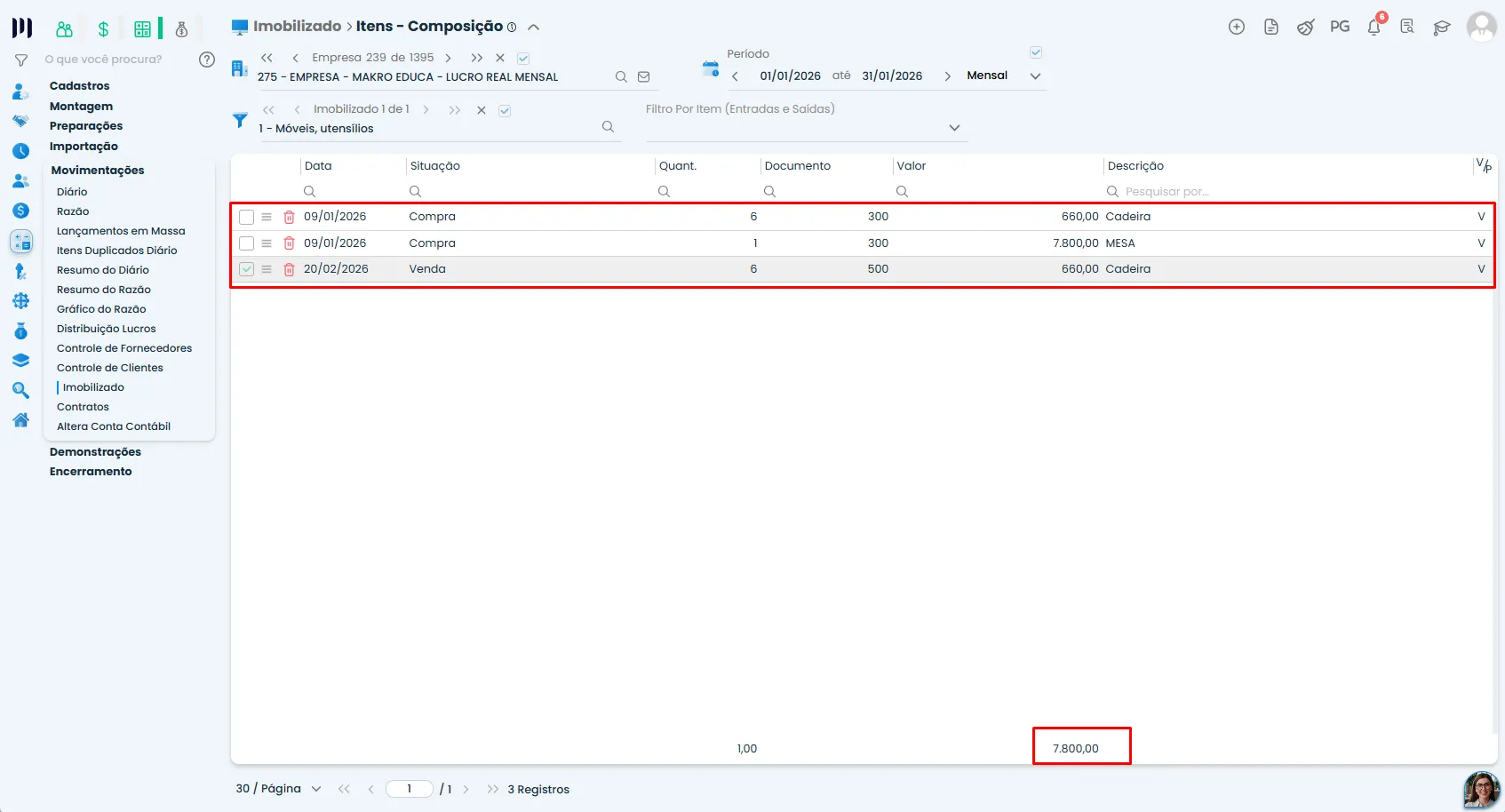Click the green people module icon

coord(64,29)
